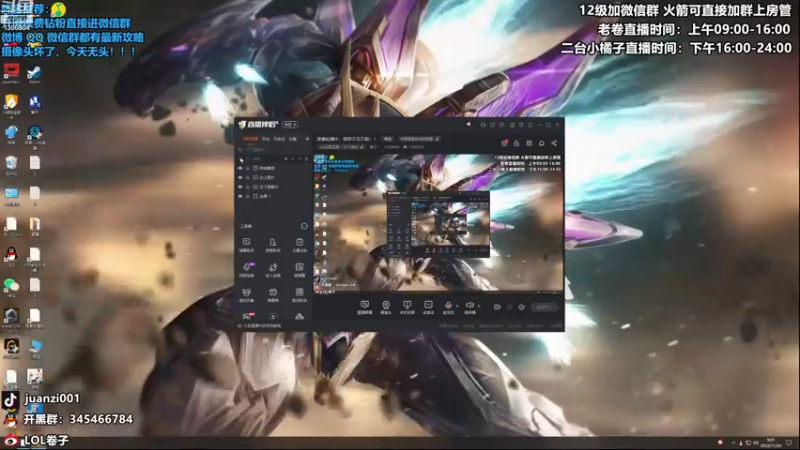The height and width of the screenshot is (450, 800).
Task: Edit the stream category pencil below the title
Action: coord(362,147)
